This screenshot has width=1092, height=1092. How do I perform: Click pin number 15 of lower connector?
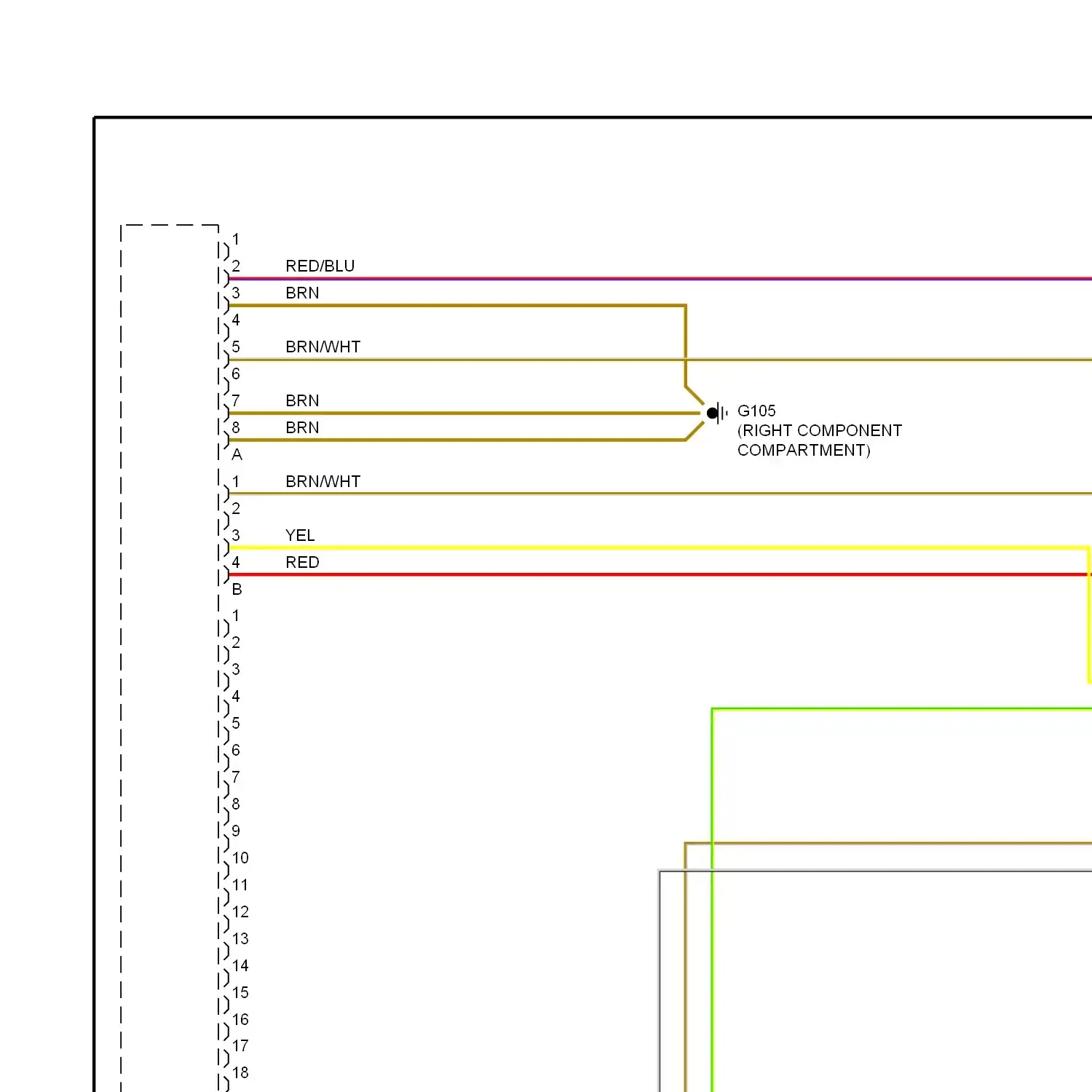pyautogui.click(x=240, y=993)
